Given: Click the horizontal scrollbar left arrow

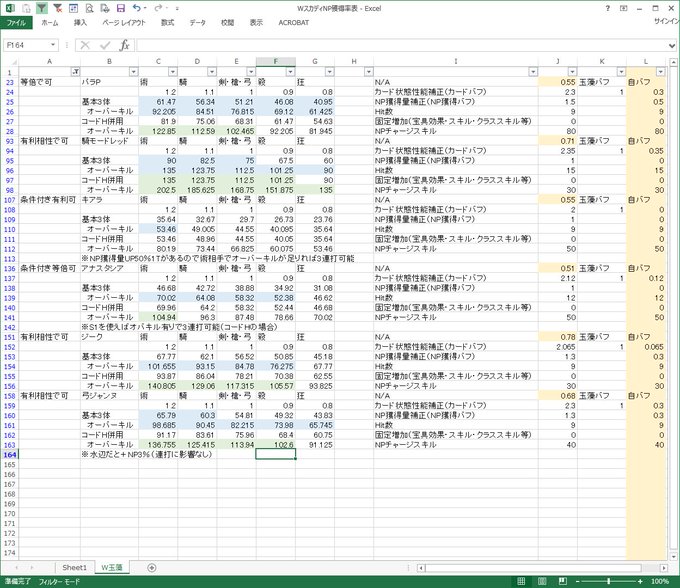Looking at the screenshot, I should (x=421, y=568).
